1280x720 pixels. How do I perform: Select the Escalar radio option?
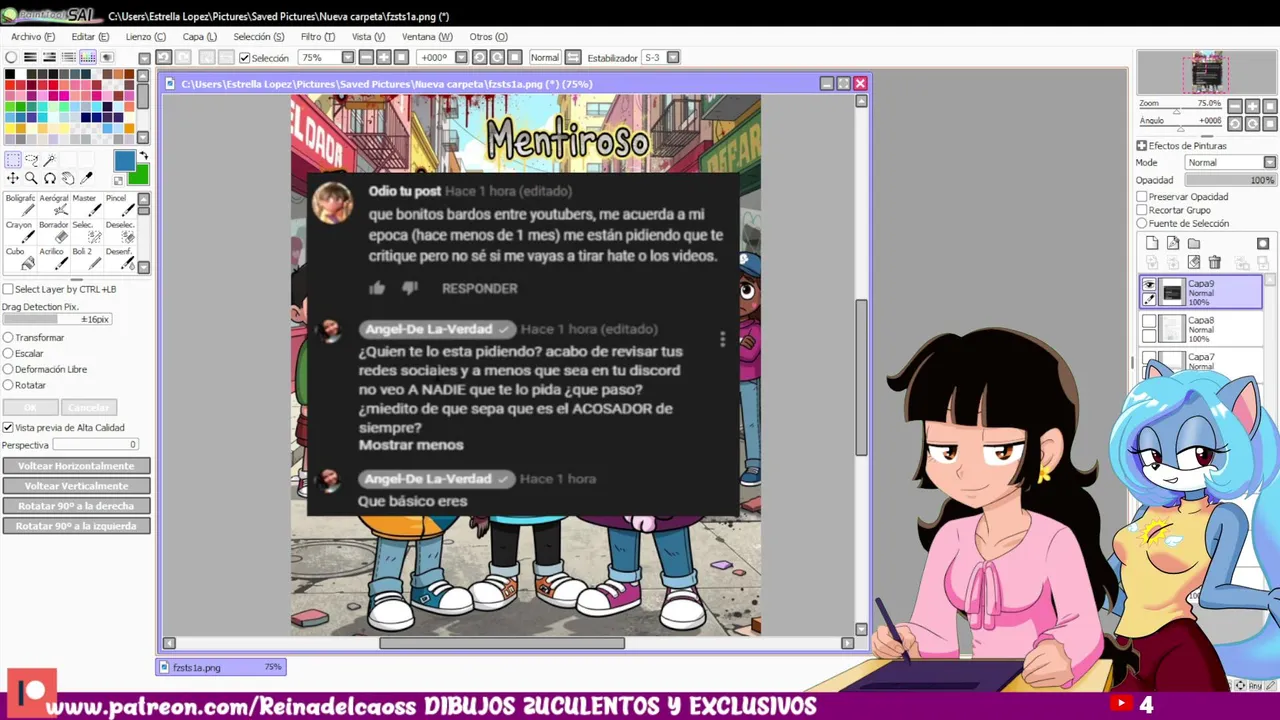point(8,353)
